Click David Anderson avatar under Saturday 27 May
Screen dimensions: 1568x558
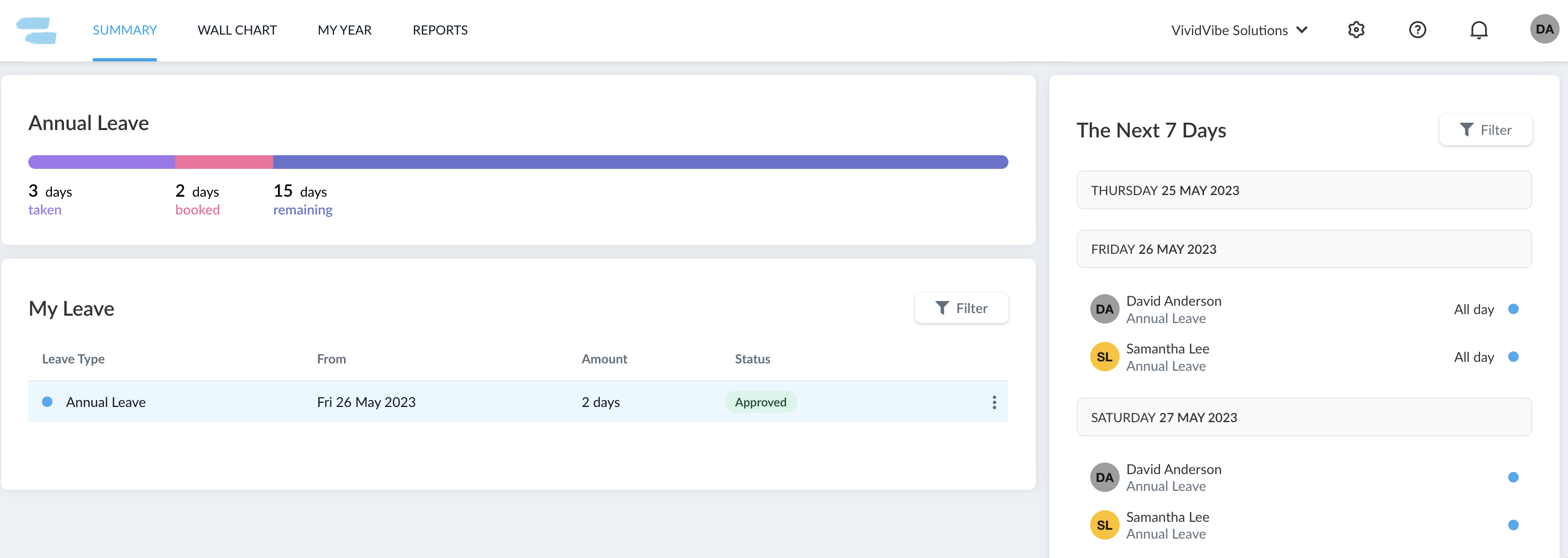click(1104, 478)
